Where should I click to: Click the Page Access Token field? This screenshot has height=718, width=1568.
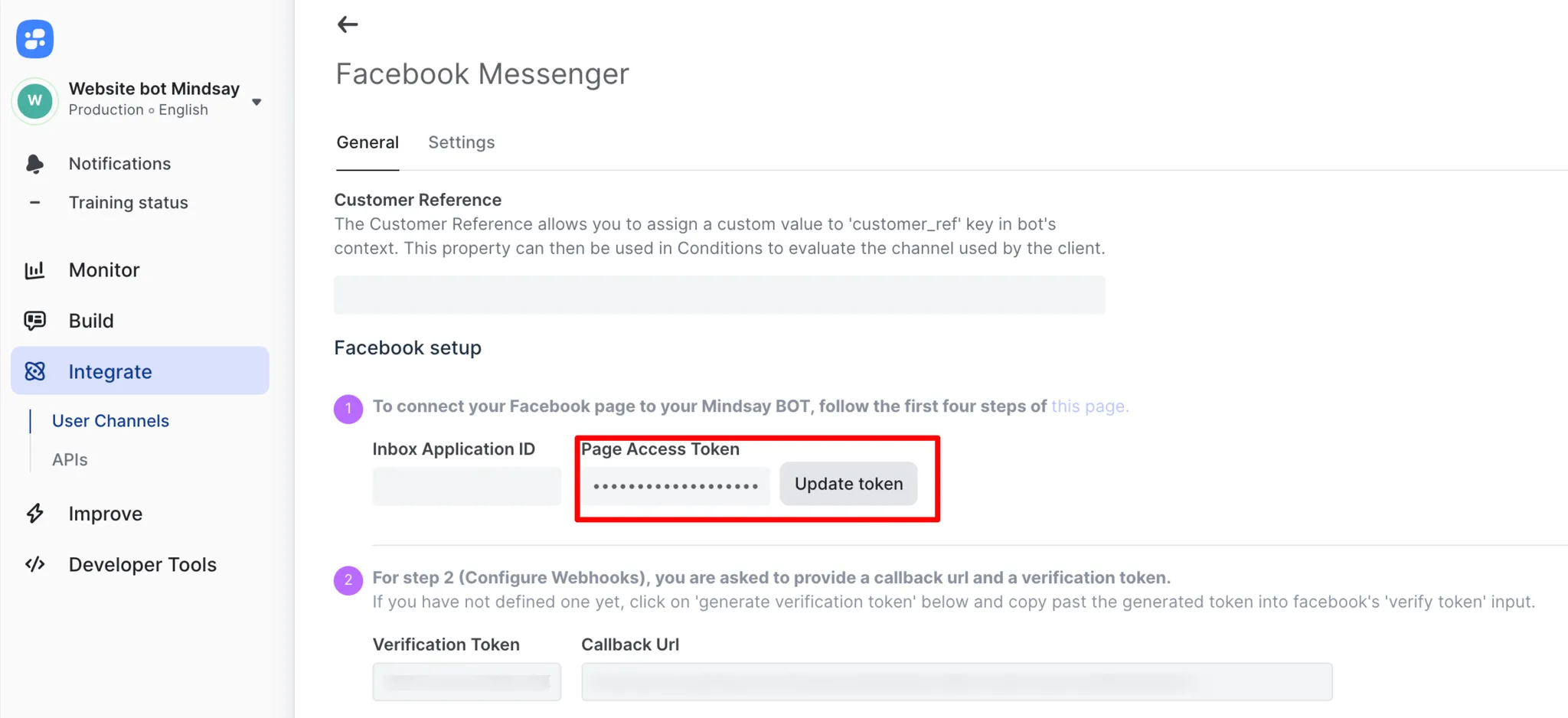[676, 486]
